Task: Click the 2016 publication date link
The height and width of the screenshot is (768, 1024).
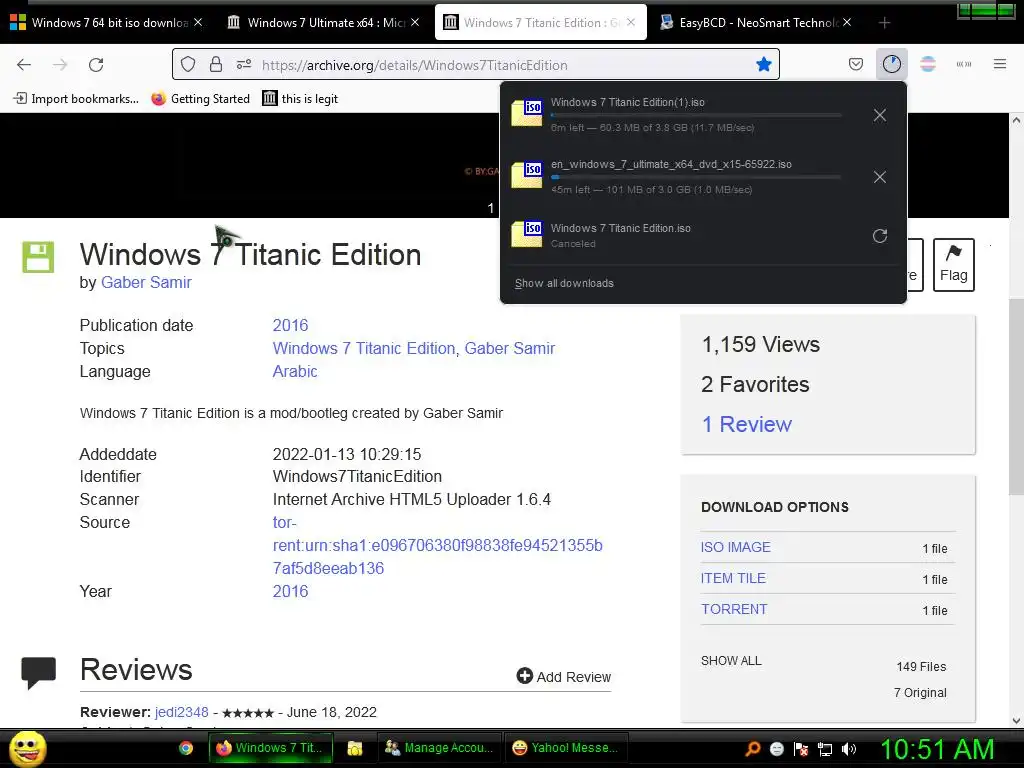Action: pyautogui.click(x=290, y=325)
